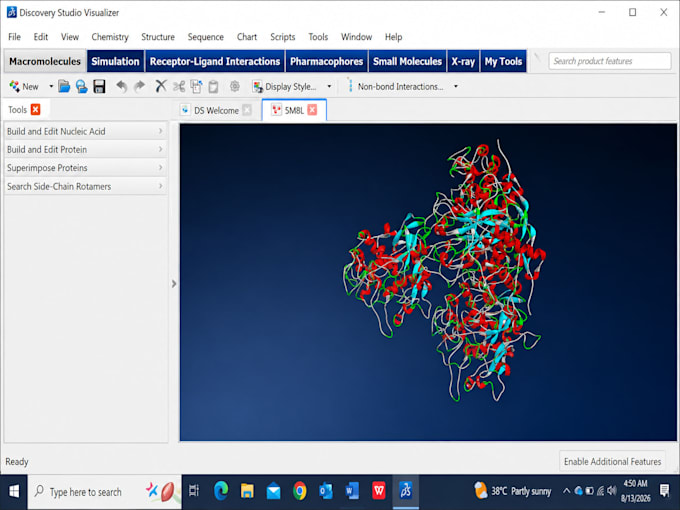The height and width of the screenshot is (510, 680).
Task: Open the Tools menu in menu bar
Action: tap(318, 37)
